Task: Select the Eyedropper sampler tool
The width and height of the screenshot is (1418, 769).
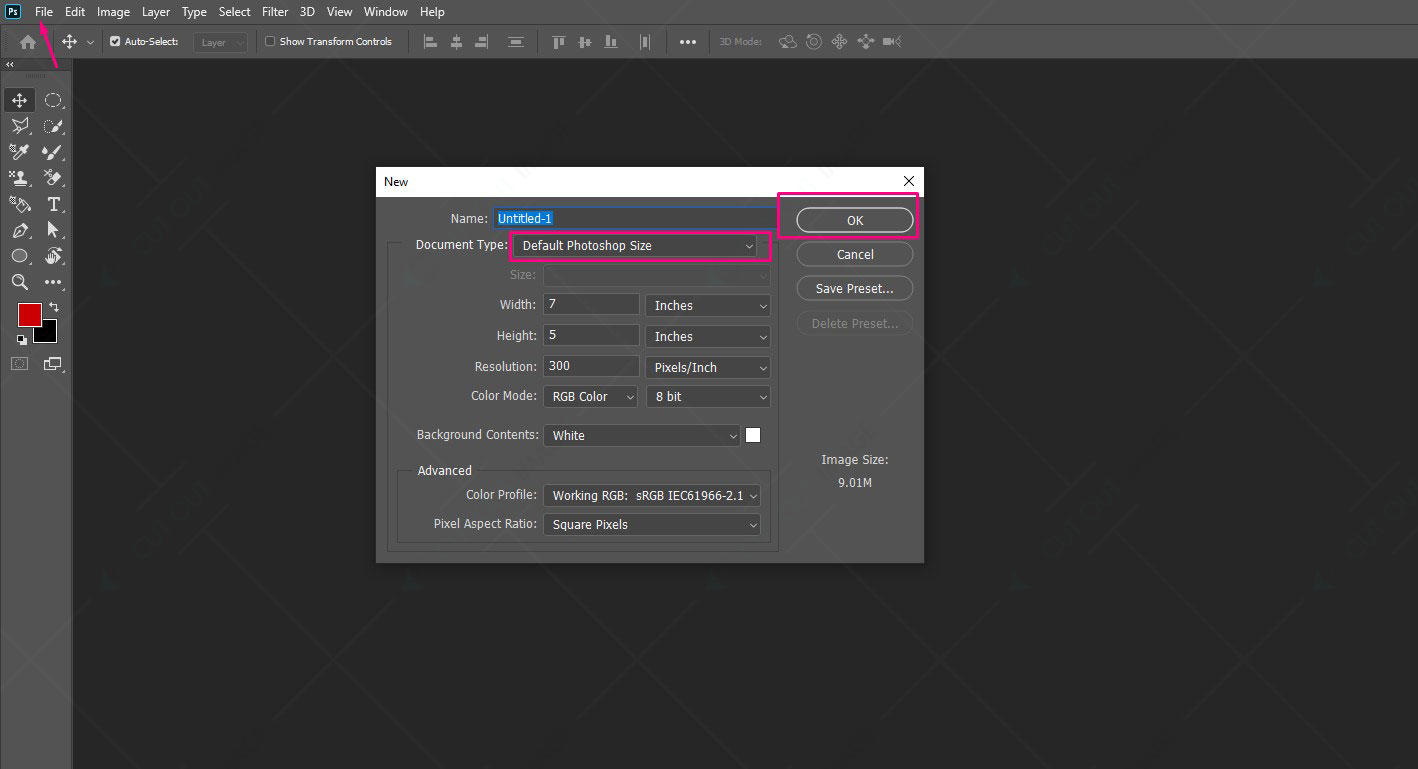Action: coord(19,152)
